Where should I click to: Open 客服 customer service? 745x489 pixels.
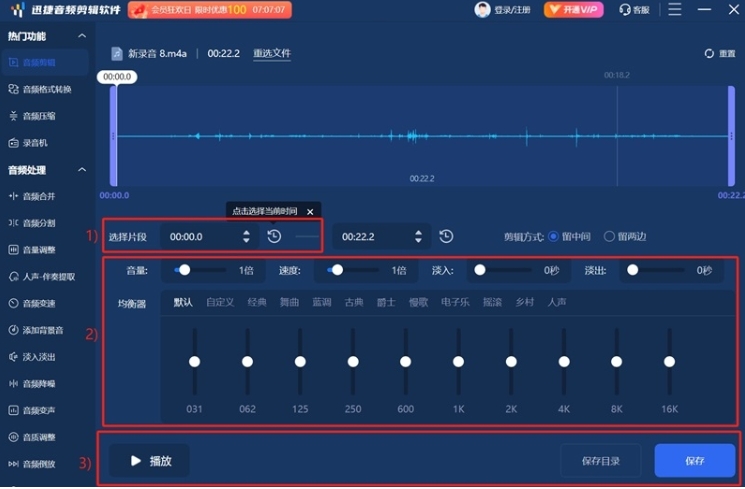[x=634, y=10]
